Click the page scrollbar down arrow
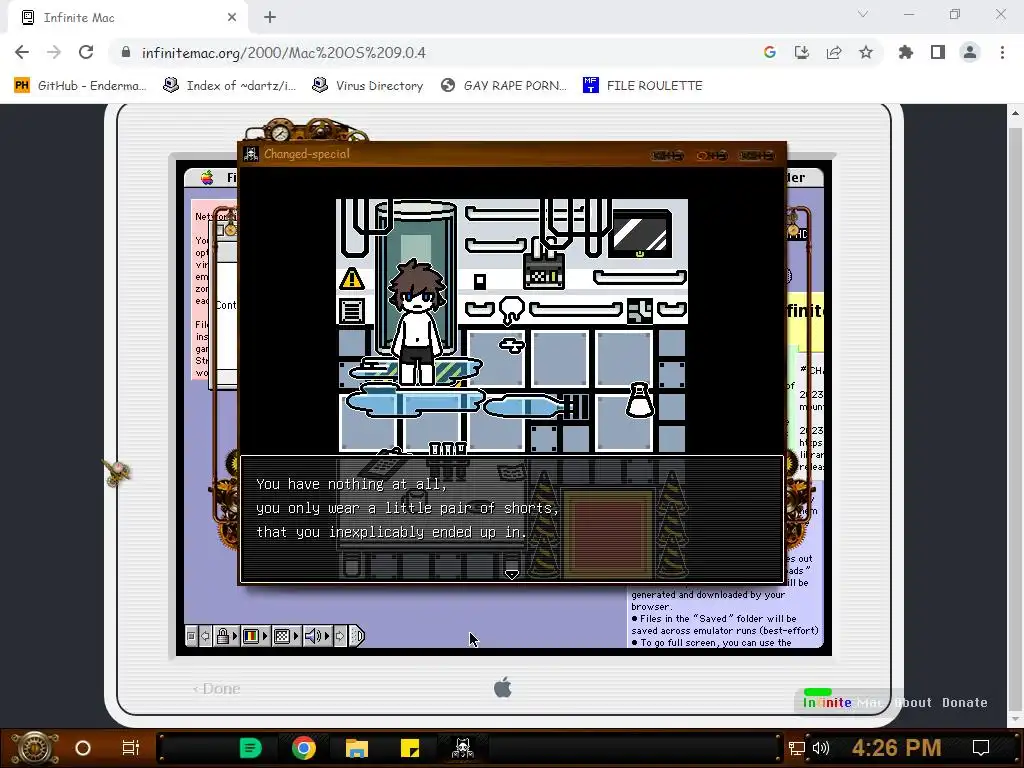The image size is (1024, 768). 1016,719
